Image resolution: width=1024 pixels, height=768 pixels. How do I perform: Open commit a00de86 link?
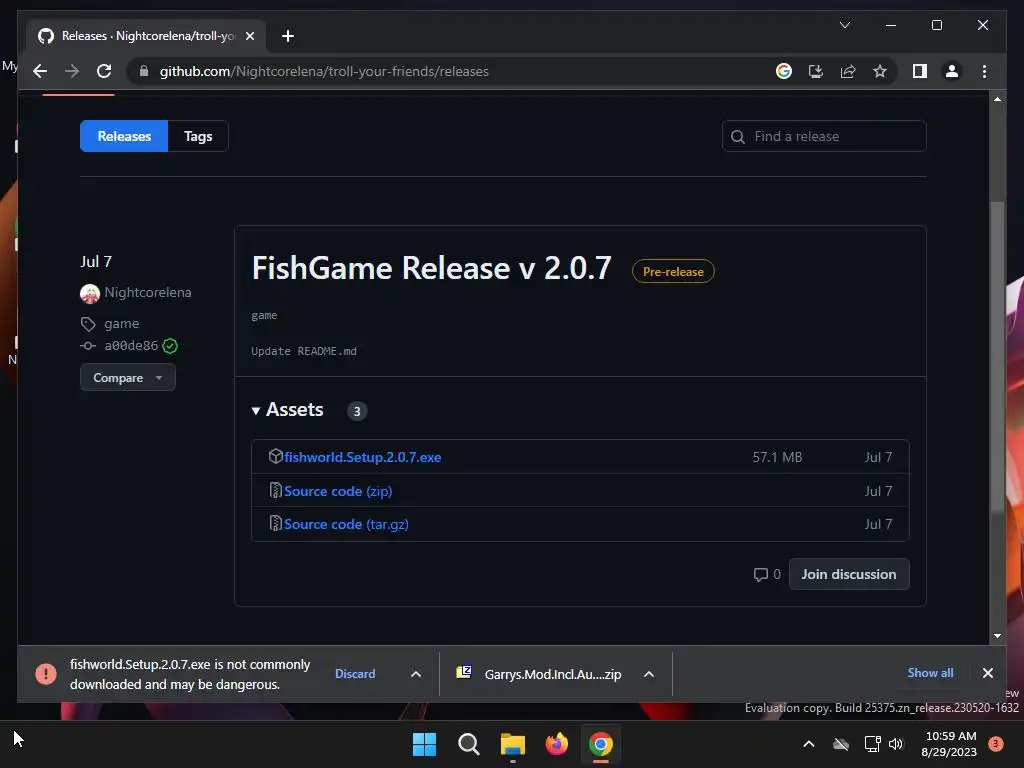click(x=131, y=345)
